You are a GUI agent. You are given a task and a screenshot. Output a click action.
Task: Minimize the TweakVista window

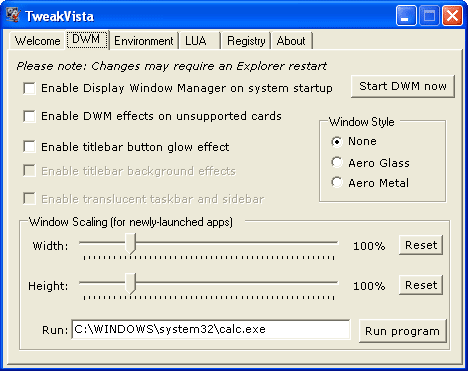406,16
